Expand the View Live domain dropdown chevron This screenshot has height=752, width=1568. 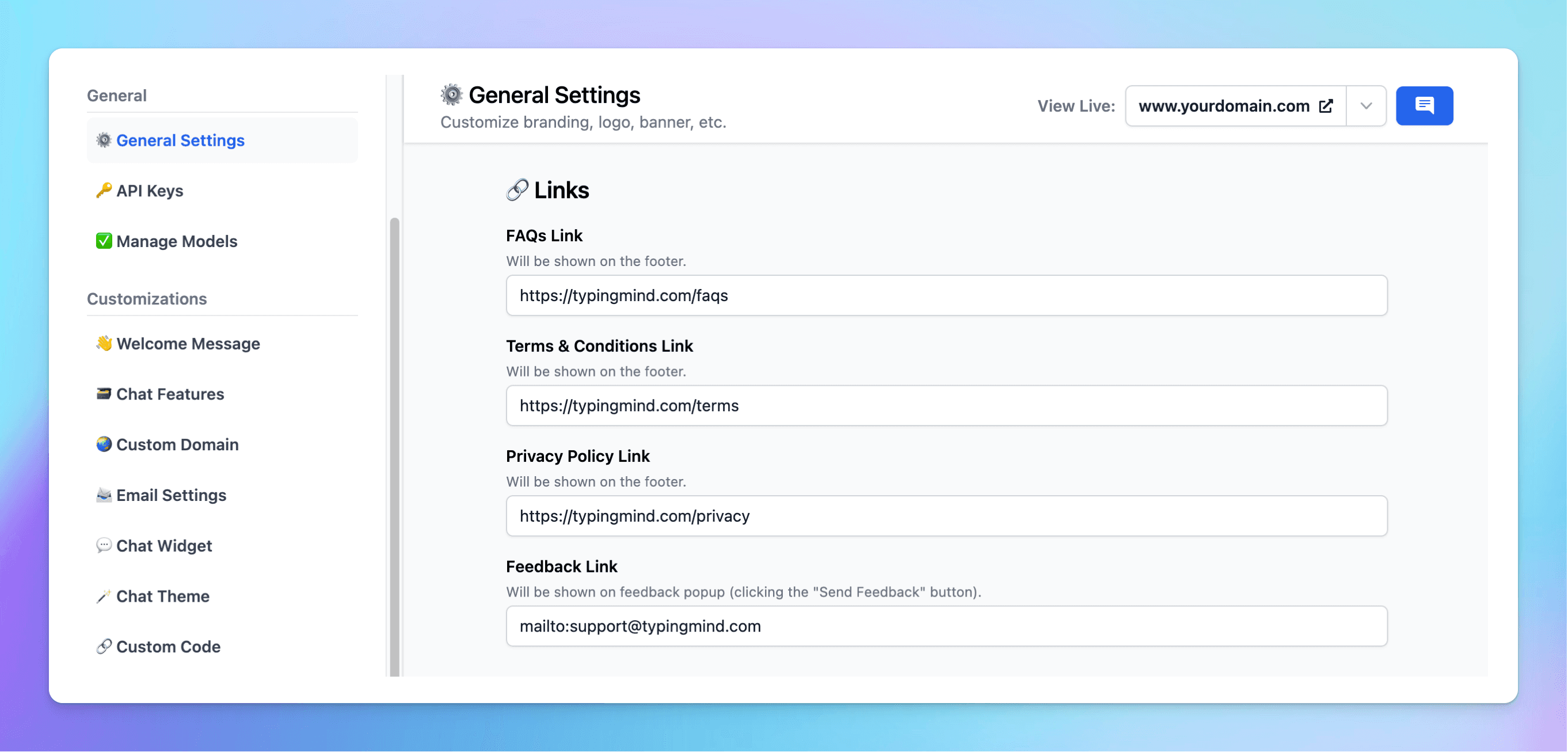click(1366, 106)
